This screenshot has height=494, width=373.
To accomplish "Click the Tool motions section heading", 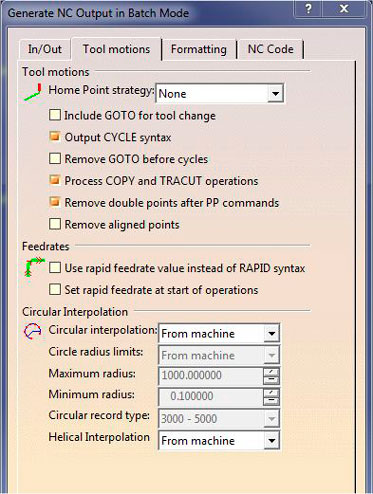I will [x=56, y=72].
